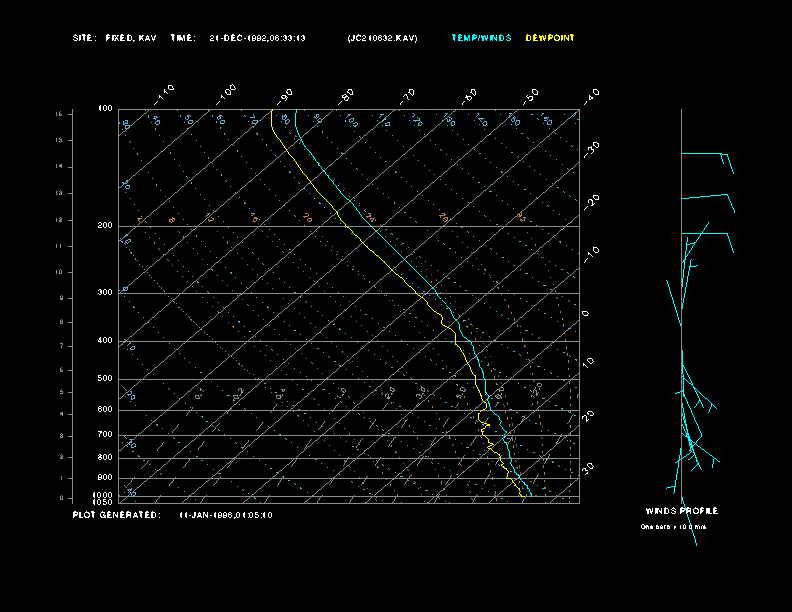Click the -30 temperature label on right edge
Viewport: 792px width, 612px height.
click(x=591, y=147)
